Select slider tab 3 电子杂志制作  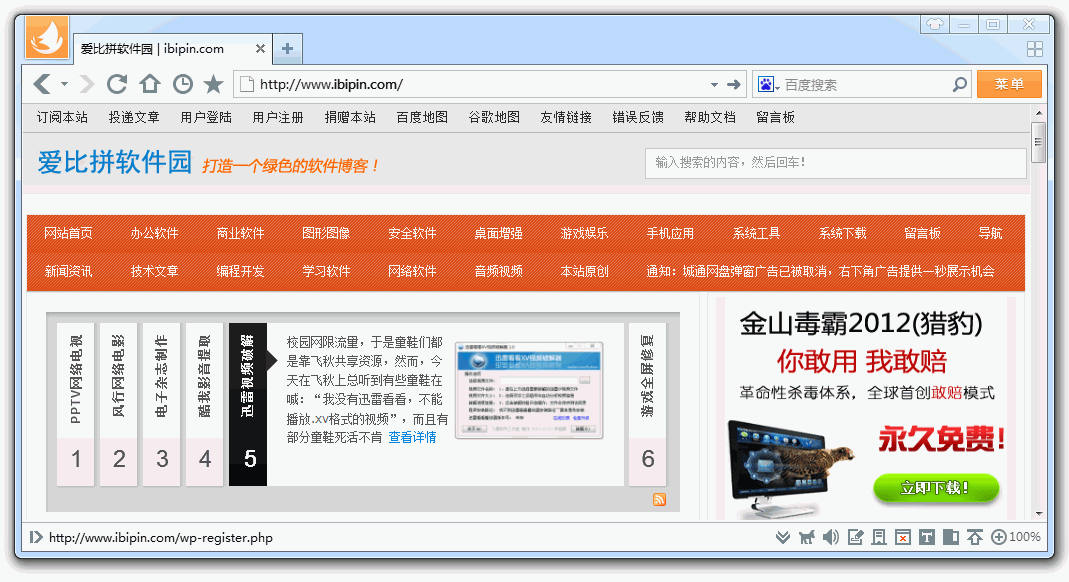pos(162,405)
